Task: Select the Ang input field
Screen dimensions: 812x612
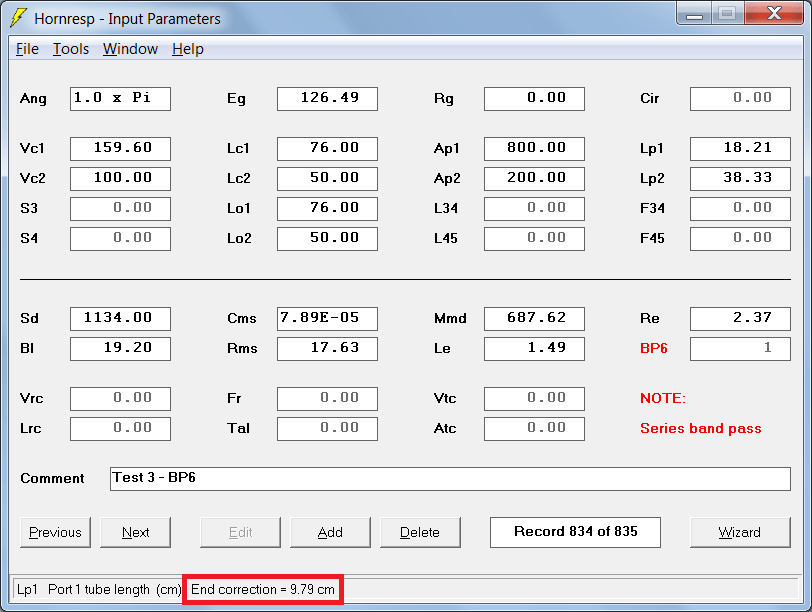Action: pyautogui.click(x=120, y=99)
